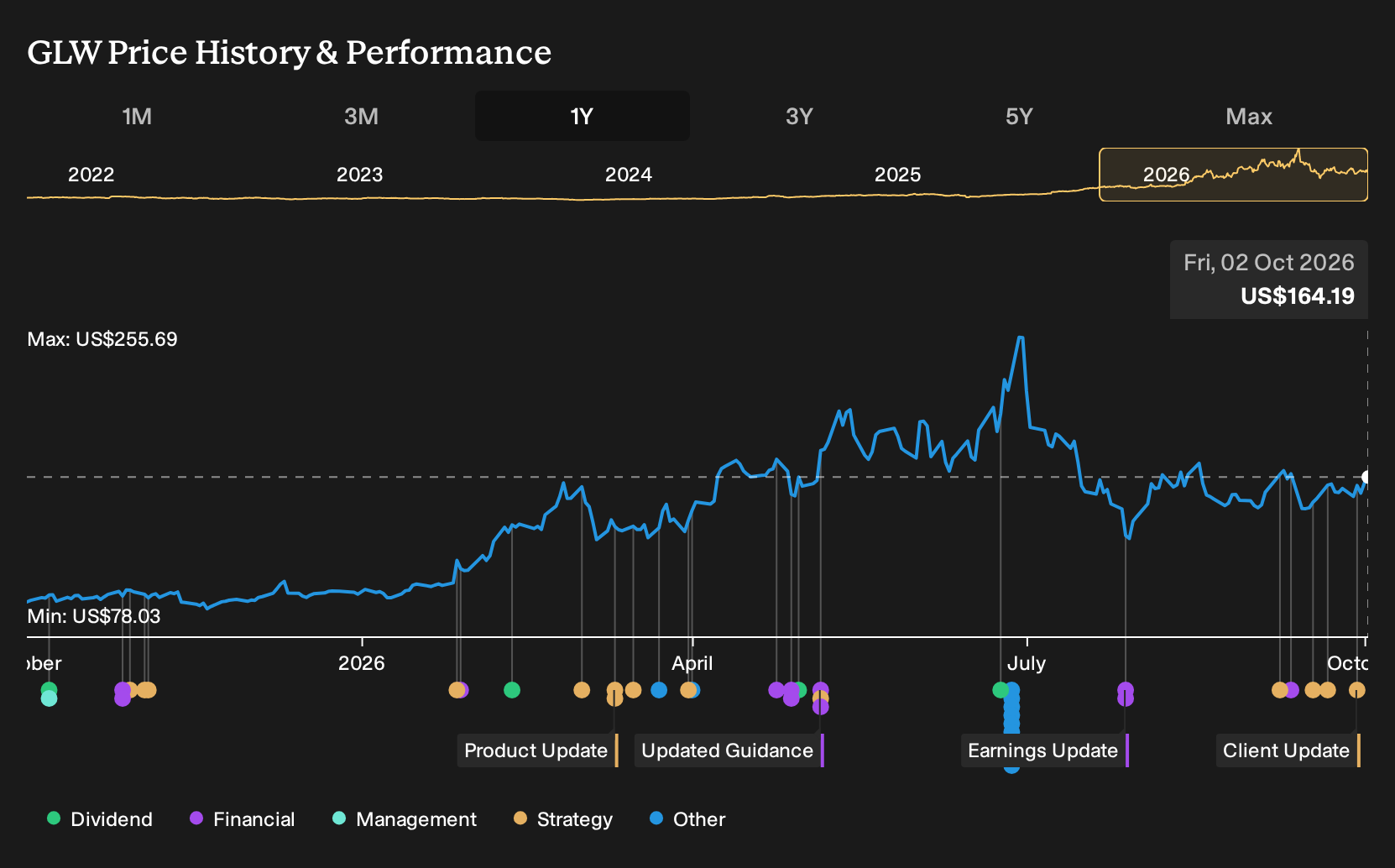
Task: Open the 5Y time range tab
Action: (x=1019, y=116)
